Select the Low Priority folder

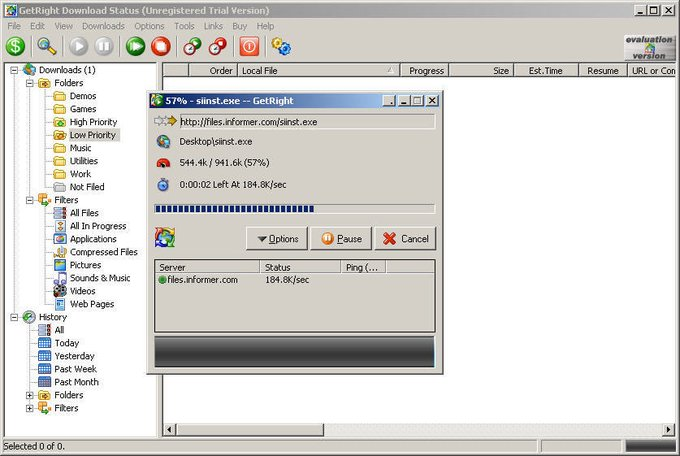pos(93,135)
